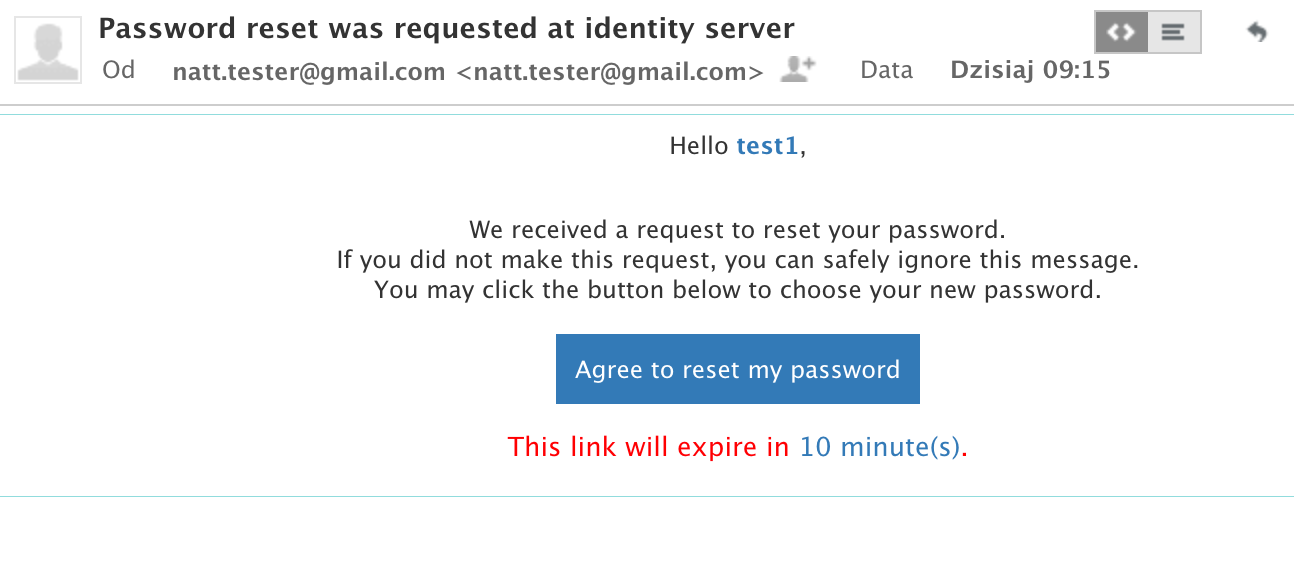Select the email subject heading
Screen dimensions: 1294x572
[x=447, y=28]
